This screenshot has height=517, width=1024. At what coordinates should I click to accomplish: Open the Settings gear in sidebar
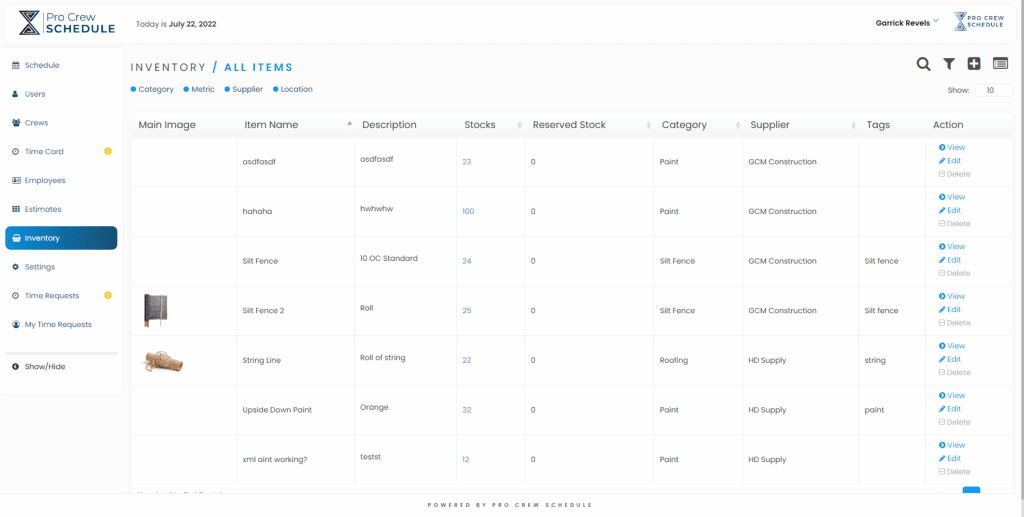39,267
